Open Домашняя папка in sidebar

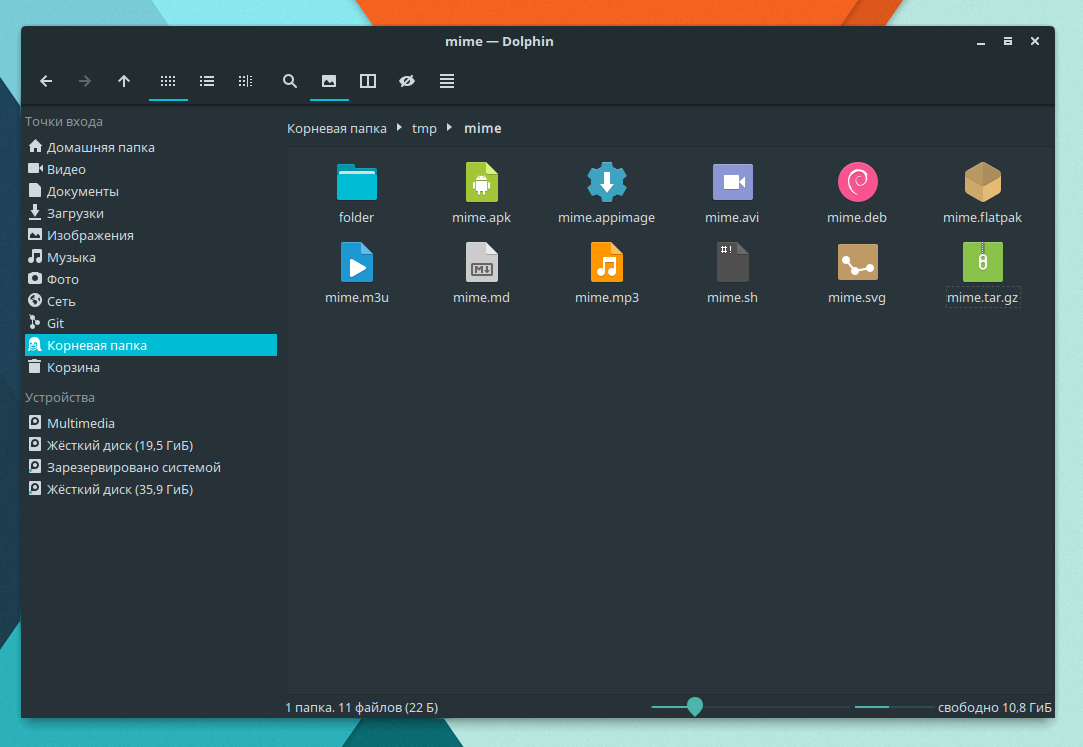point(151,147)
